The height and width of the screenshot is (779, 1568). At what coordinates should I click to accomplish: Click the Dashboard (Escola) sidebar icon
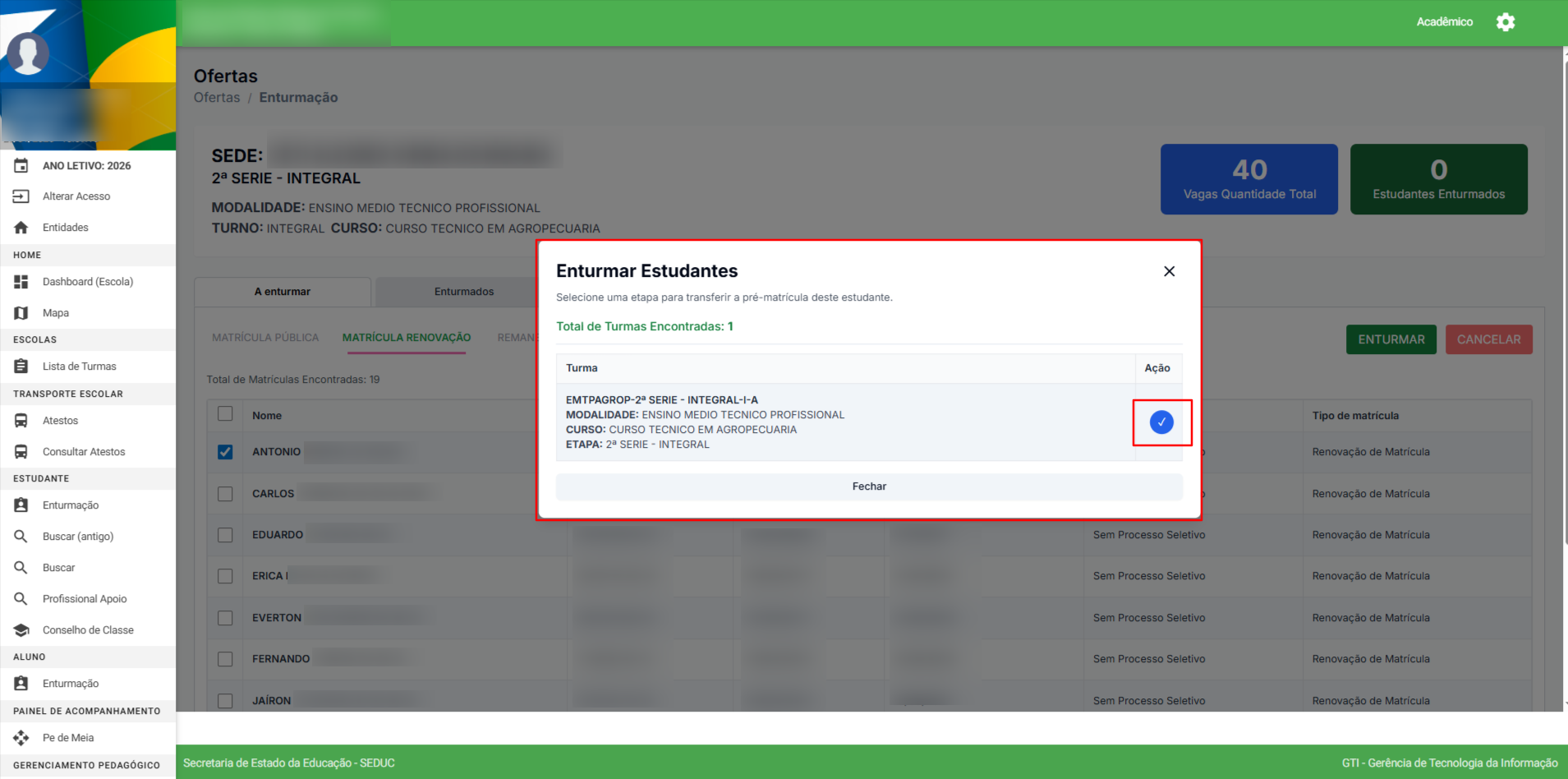pyautogui.click(x=21, y=282)
